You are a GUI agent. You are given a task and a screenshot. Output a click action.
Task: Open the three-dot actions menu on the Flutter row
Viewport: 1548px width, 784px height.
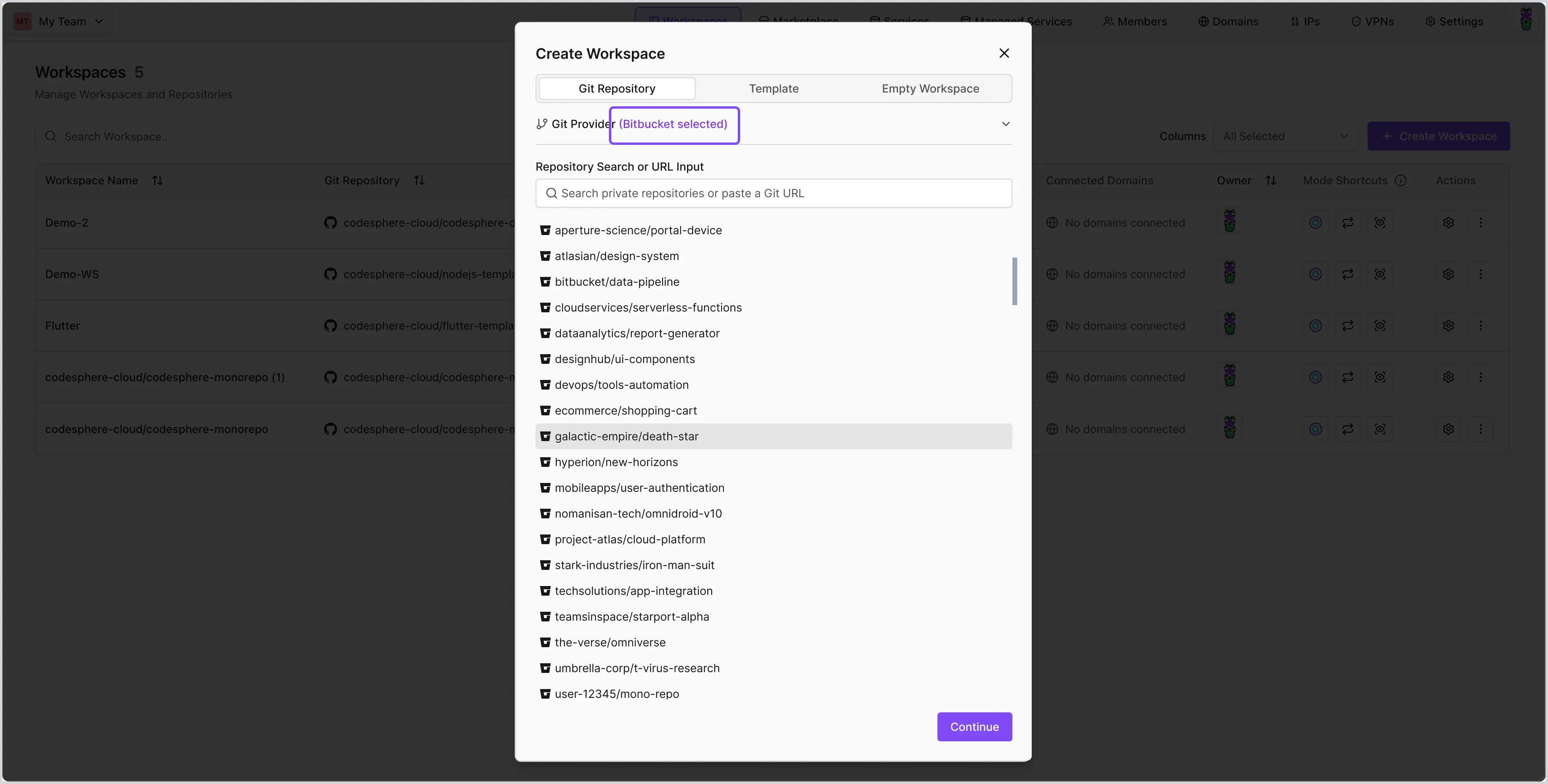[x=1481, y=325]
